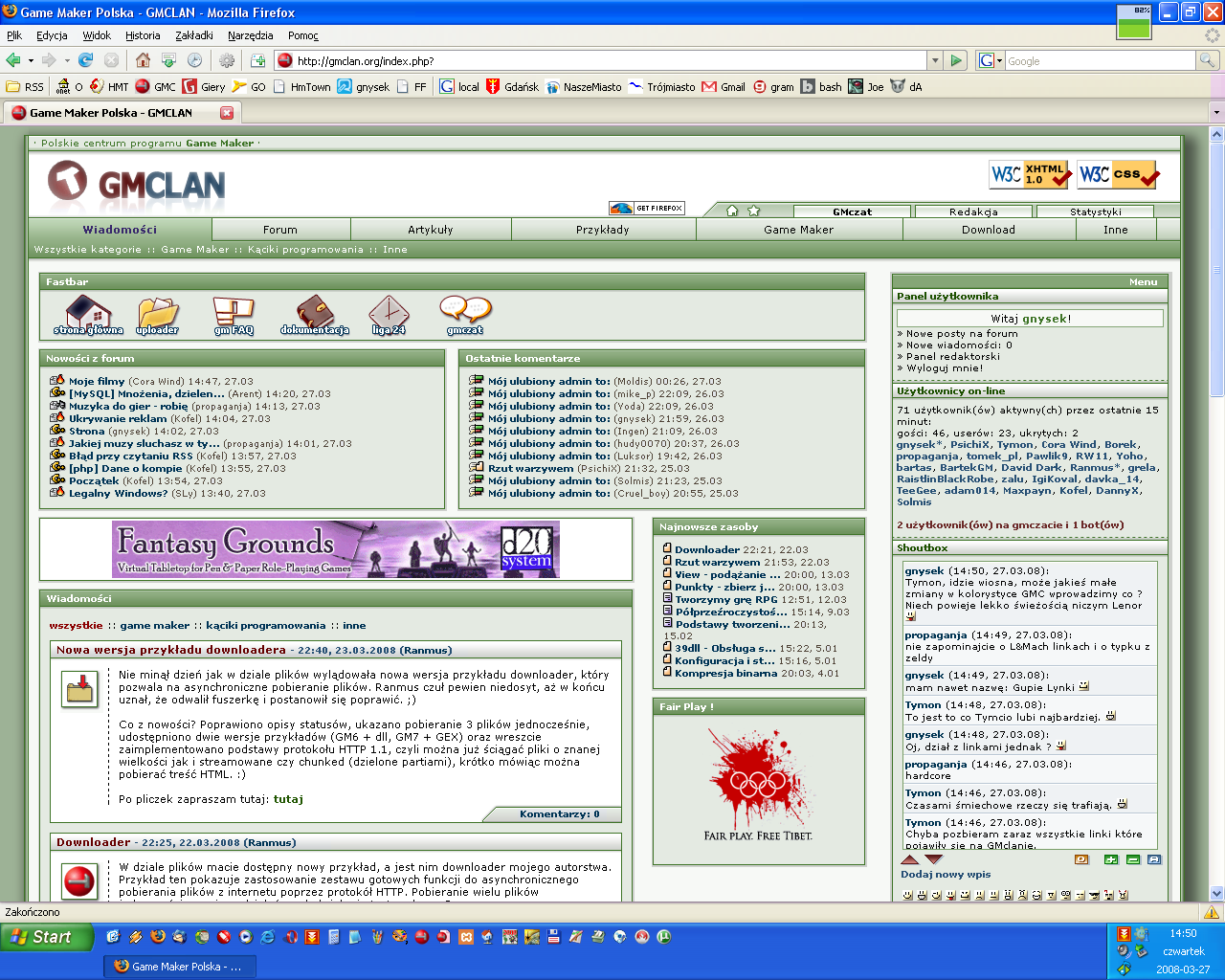Click the Firefox reload button

(85, 60)
